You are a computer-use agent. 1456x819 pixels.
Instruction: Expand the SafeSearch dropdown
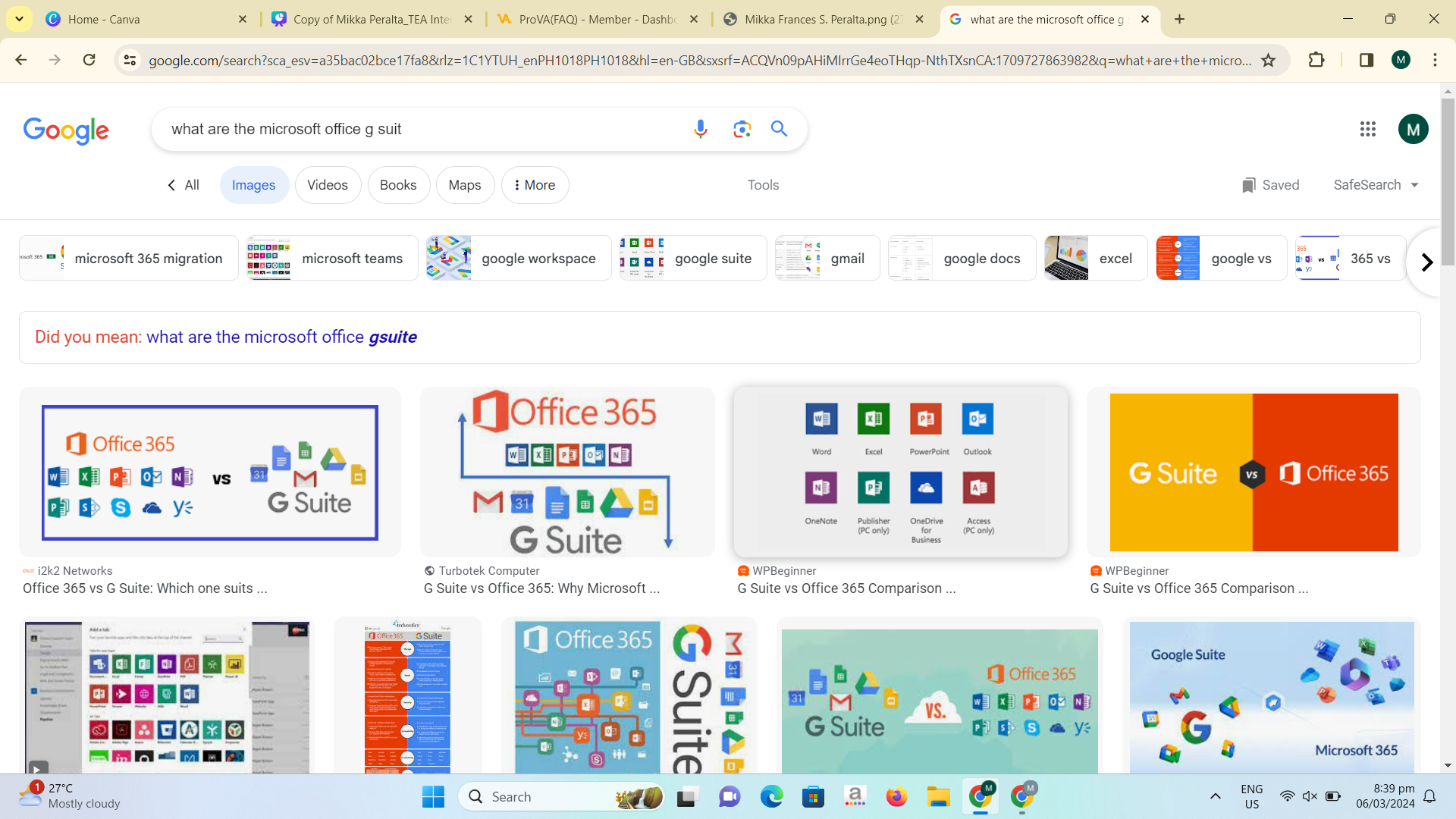(x=1376, y=185)
